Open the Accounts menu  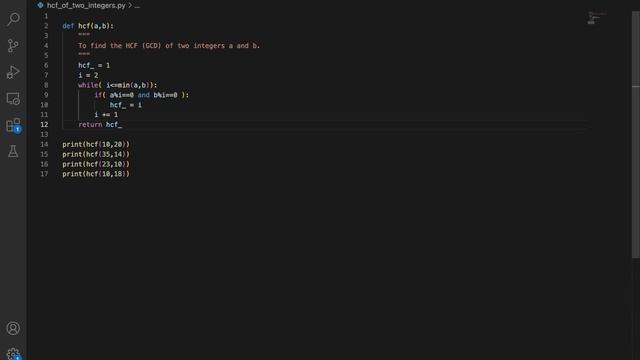pyautogui.click(x=13, y=328)
